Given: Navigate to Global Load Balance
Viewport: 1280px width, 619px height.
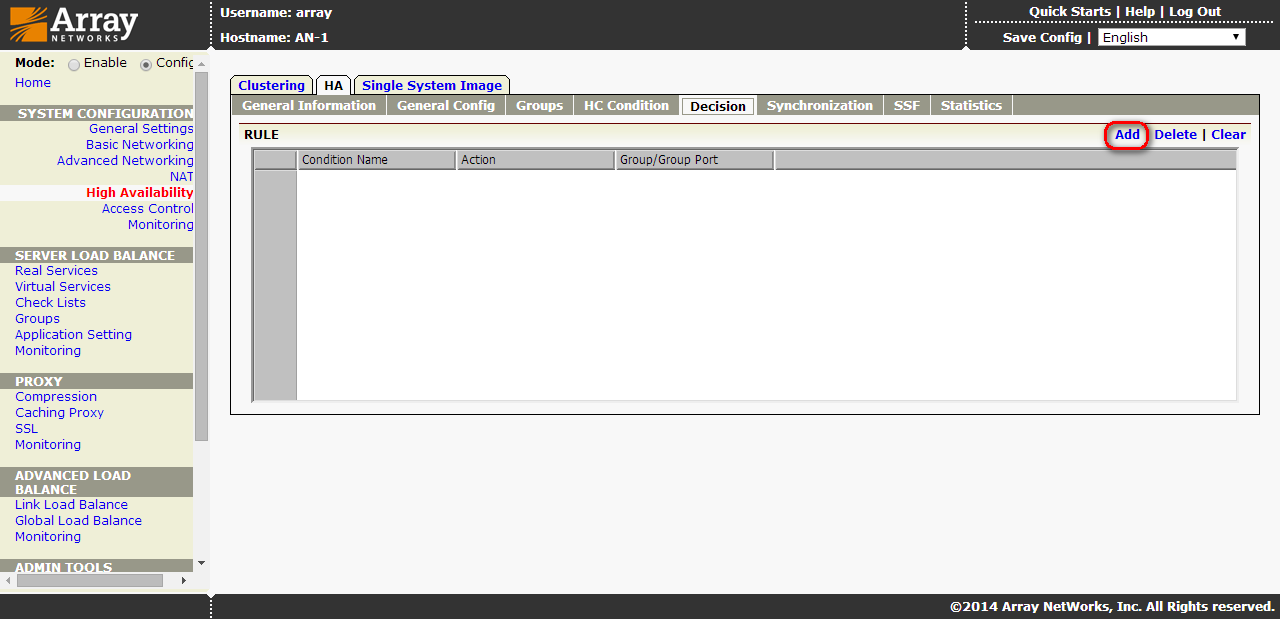Looking at the screenshot, I should 78,521.
